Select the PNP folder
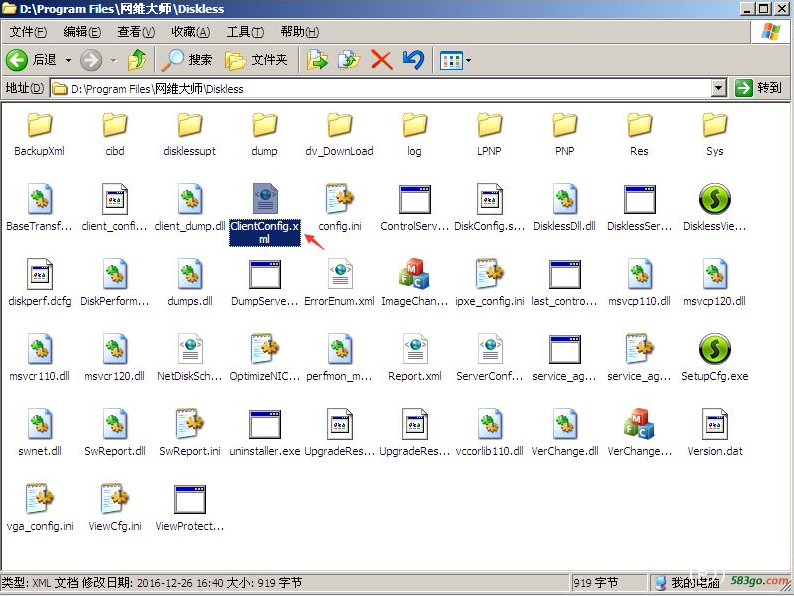The height and width of the screenshot is (596, 794). [565, 135]
